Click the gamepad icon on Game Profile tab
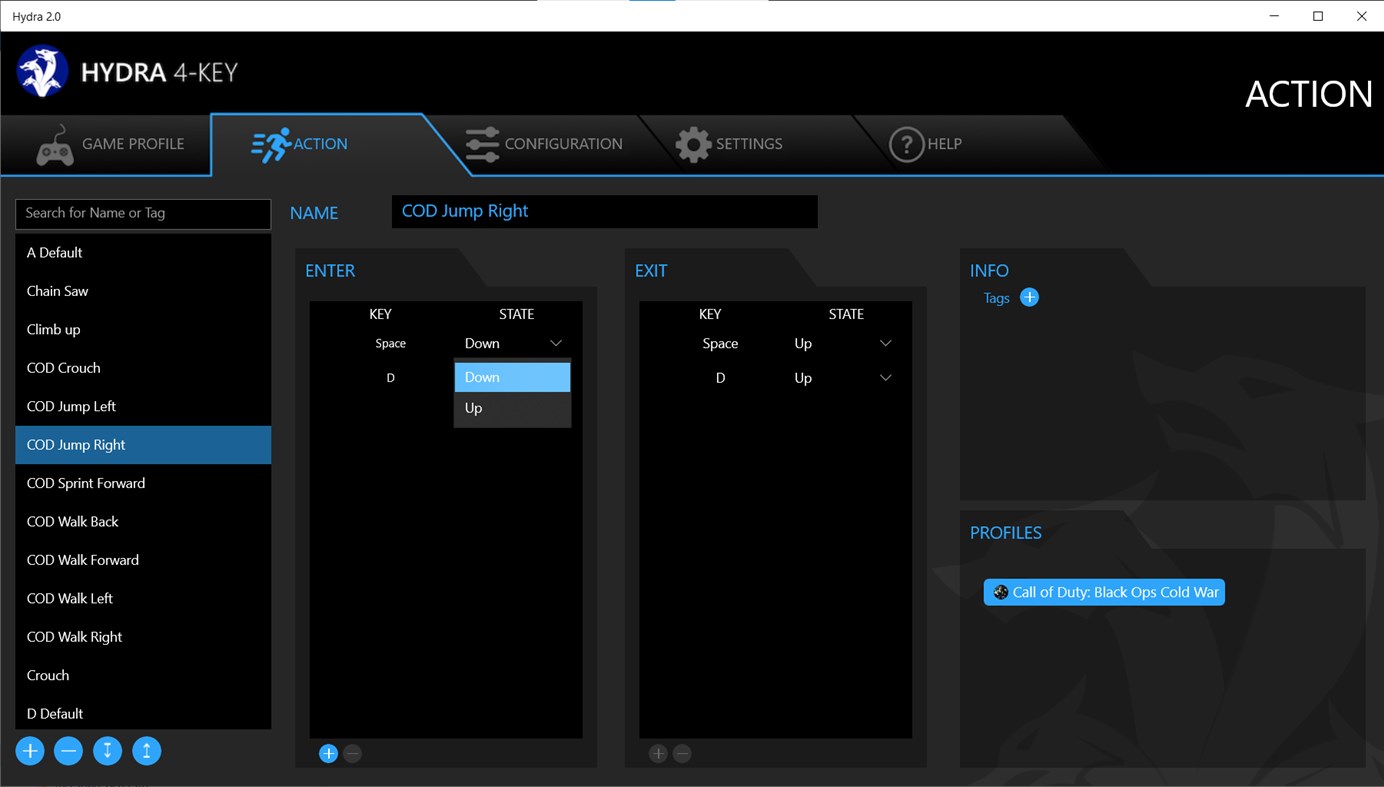This screenshot has height=787, width=1384. [55, 144]
